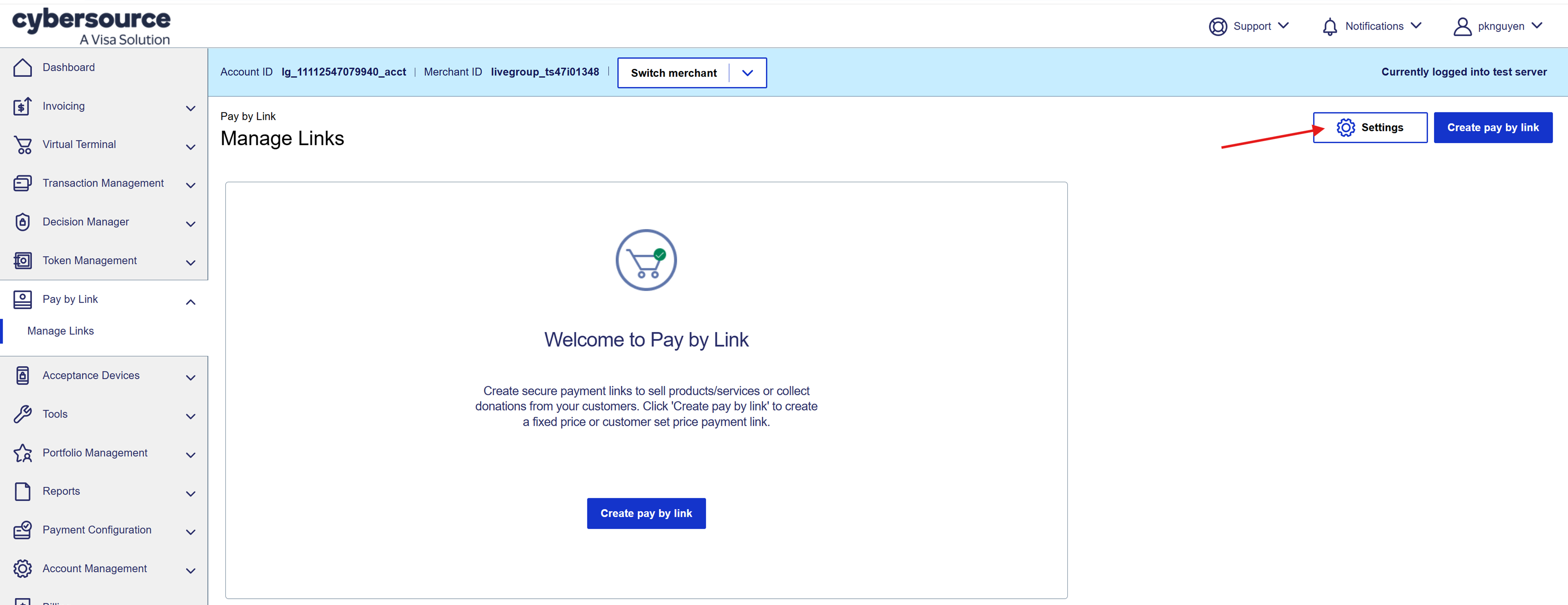Open the Switch merchant dropdown
Image resolution: width=1568 pixels, height=605 pixels.
747,73
